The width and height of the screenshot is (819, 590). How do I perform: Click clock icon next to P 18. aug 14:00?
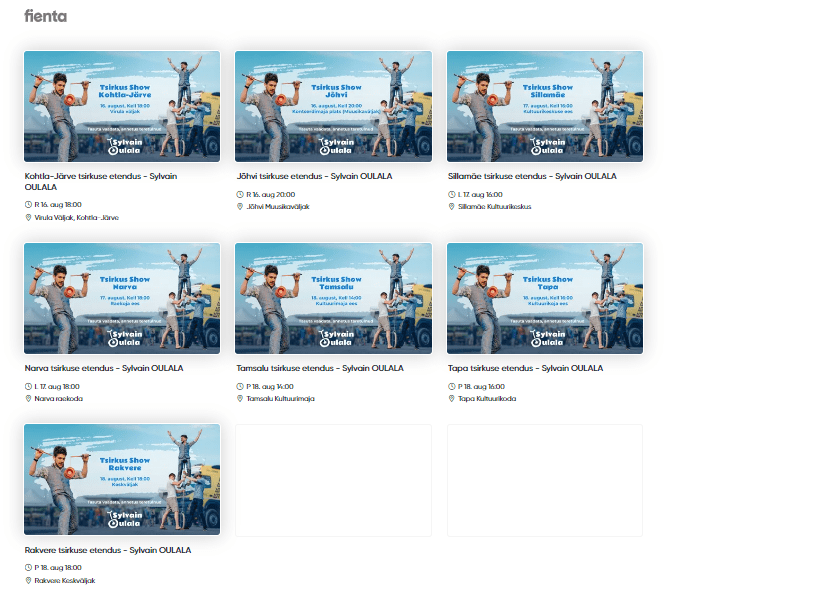(x=240, y=386)
